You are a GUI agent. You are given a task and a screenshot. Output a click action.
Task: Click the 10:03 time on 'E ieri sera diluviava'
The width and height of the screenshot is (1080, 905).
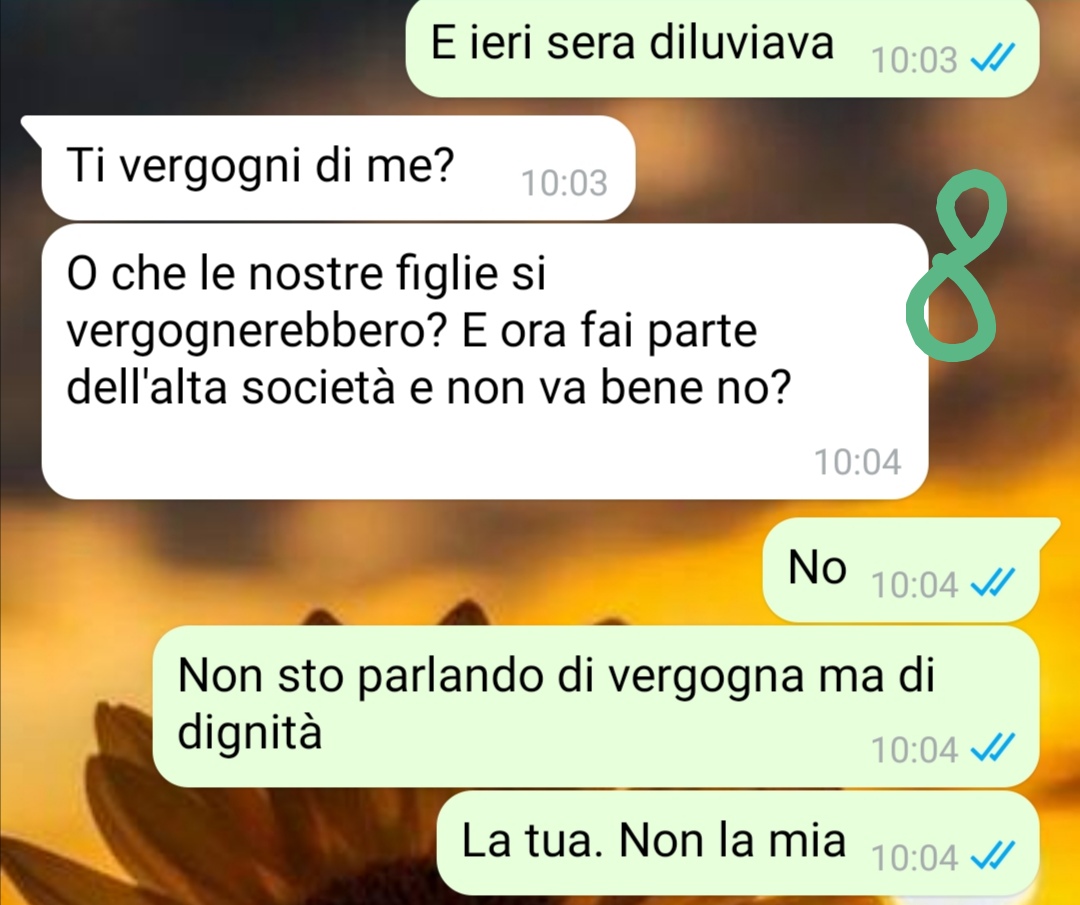914,60
